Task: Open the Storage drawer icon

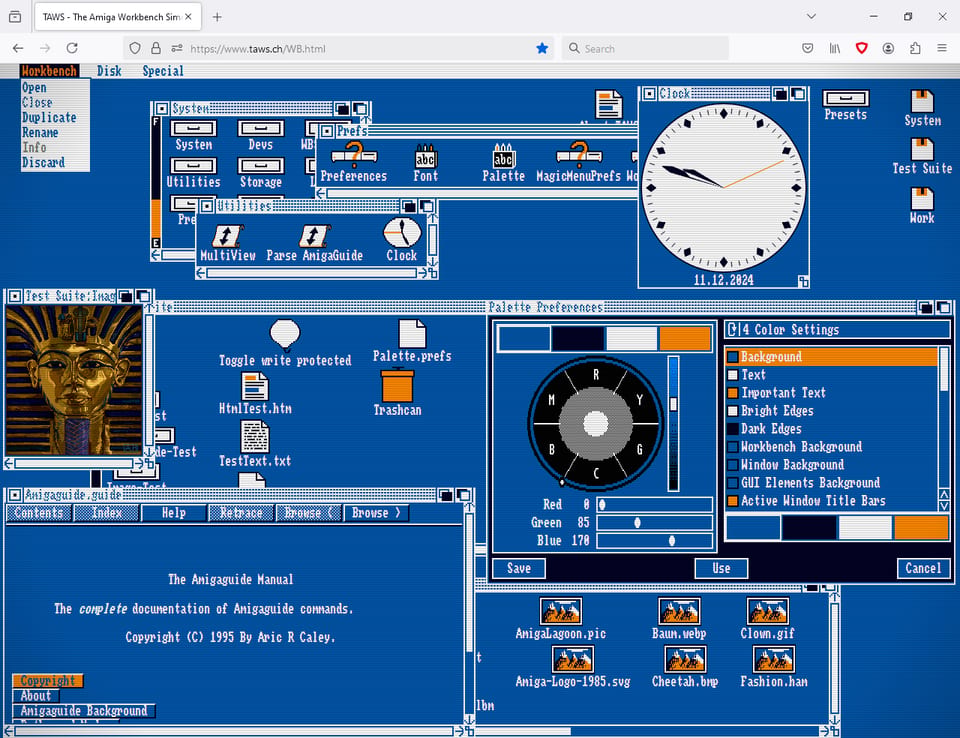Action: pyautogui.click(x=261, y=173)
